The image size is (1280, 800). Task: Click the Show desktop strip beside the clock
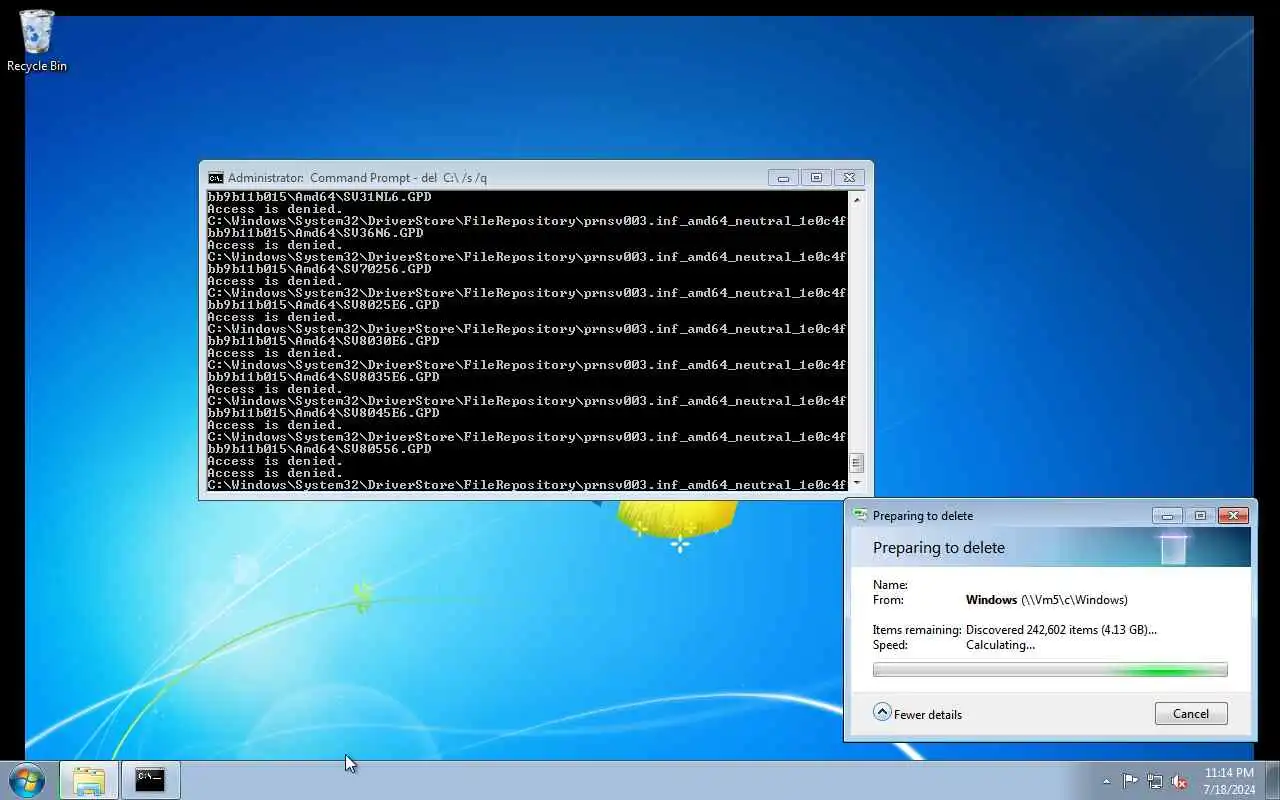pyautogui.click(x=1272, y=780)
